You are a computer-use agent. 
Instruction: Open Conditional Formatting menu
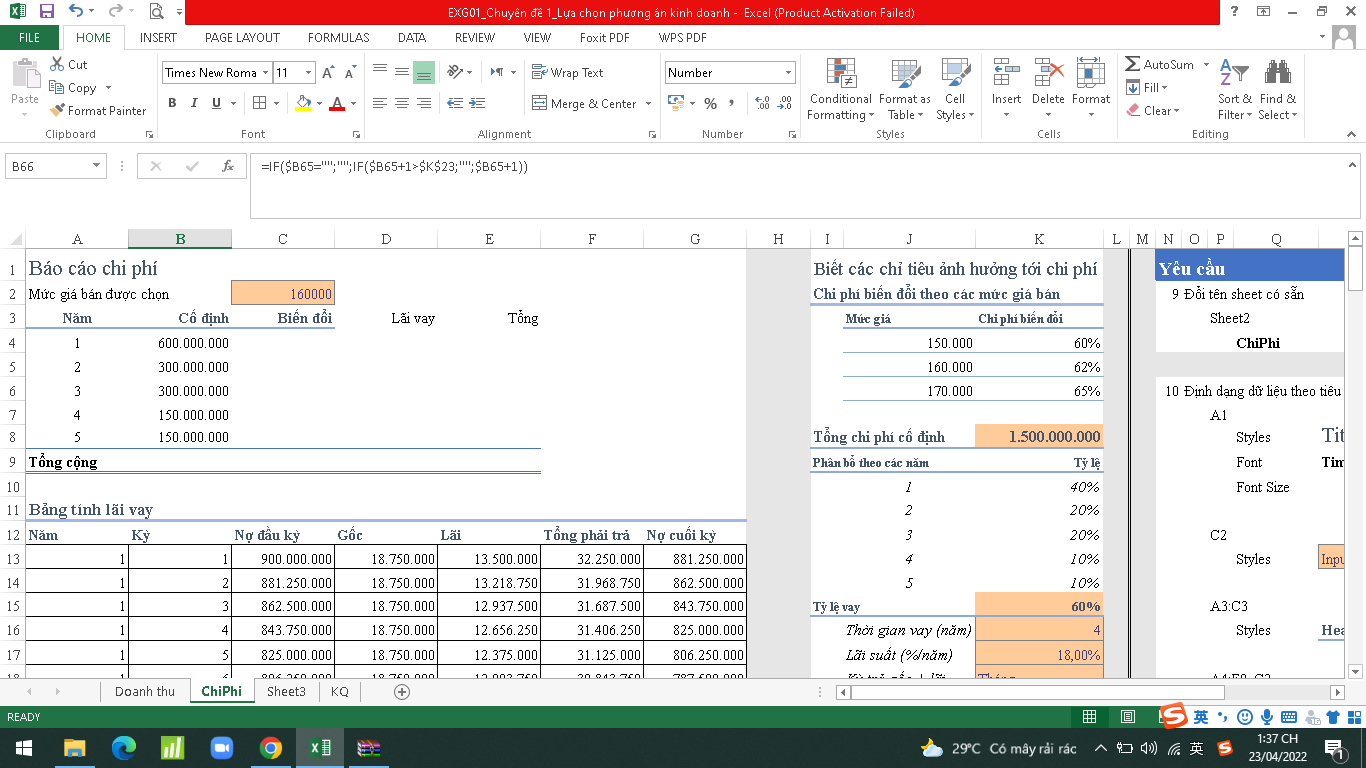pyautogui.click(x=840, y=90)
